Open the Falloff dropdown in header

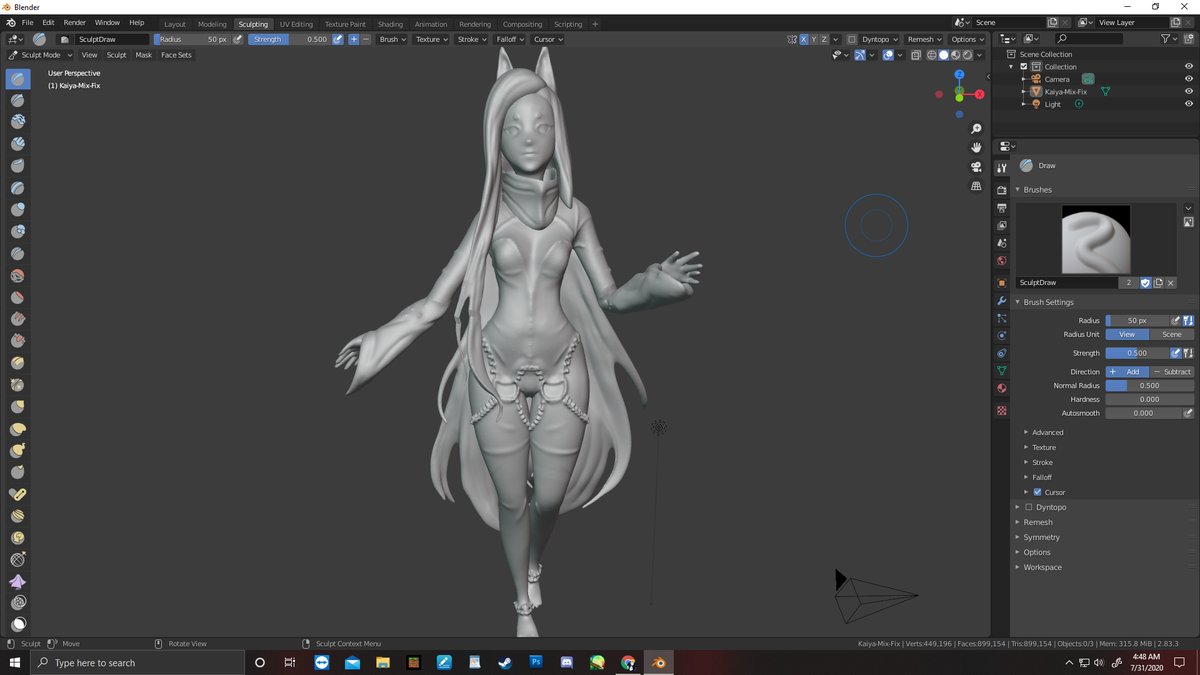pyautogui.click(x=509, y=39)
